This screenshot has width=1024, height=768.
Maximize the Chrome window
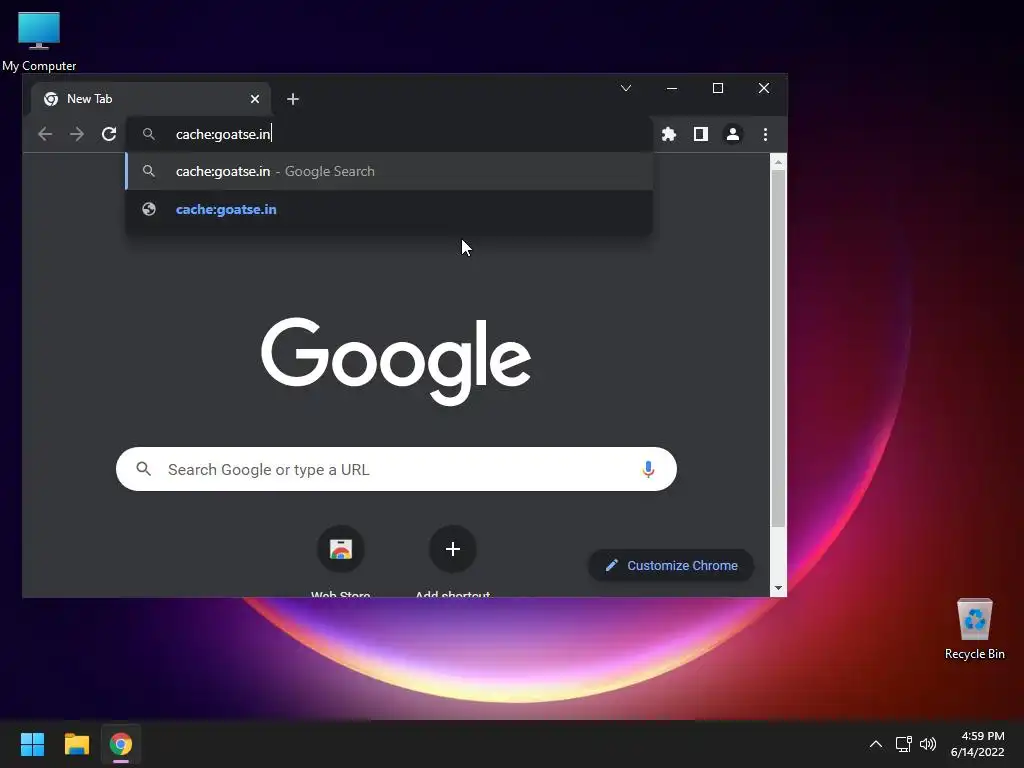pos(718,88)
